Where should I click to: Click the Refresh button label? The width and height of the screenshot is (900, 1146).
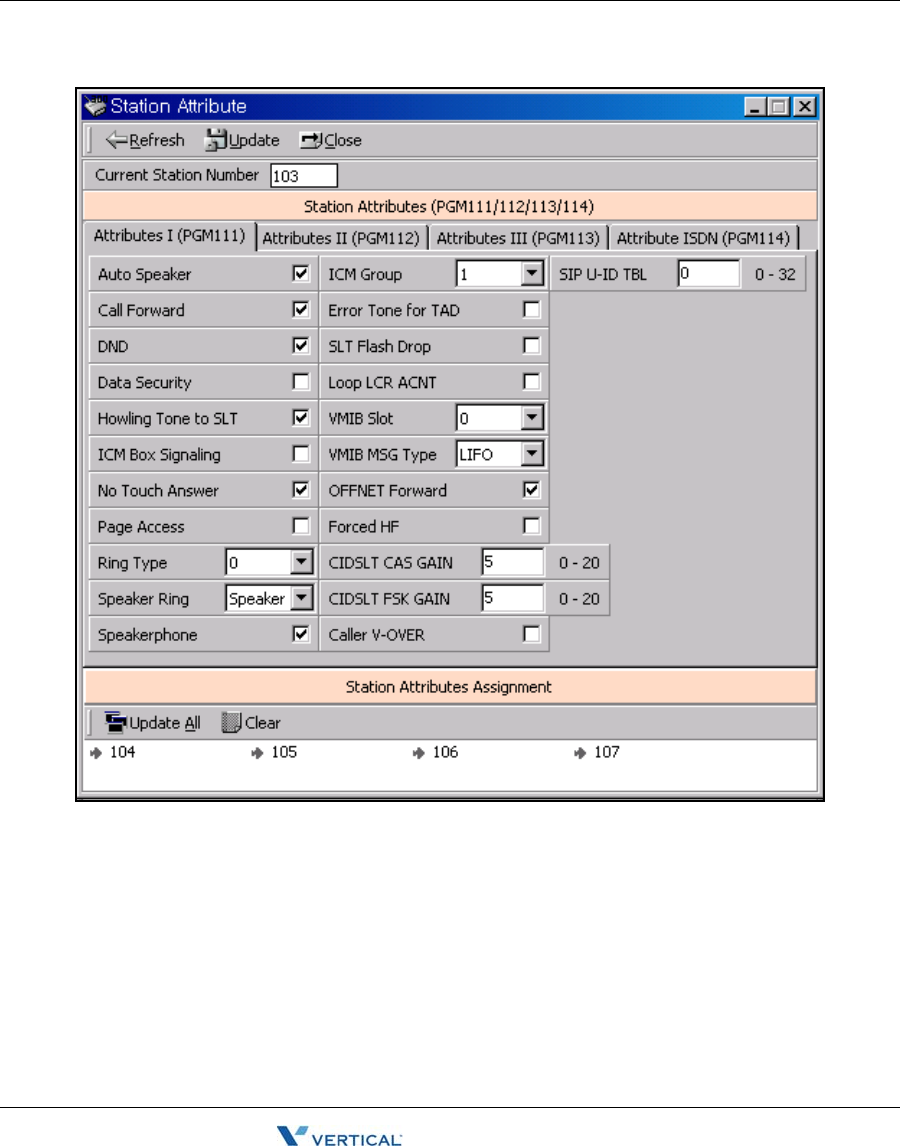tap(157, 140)
